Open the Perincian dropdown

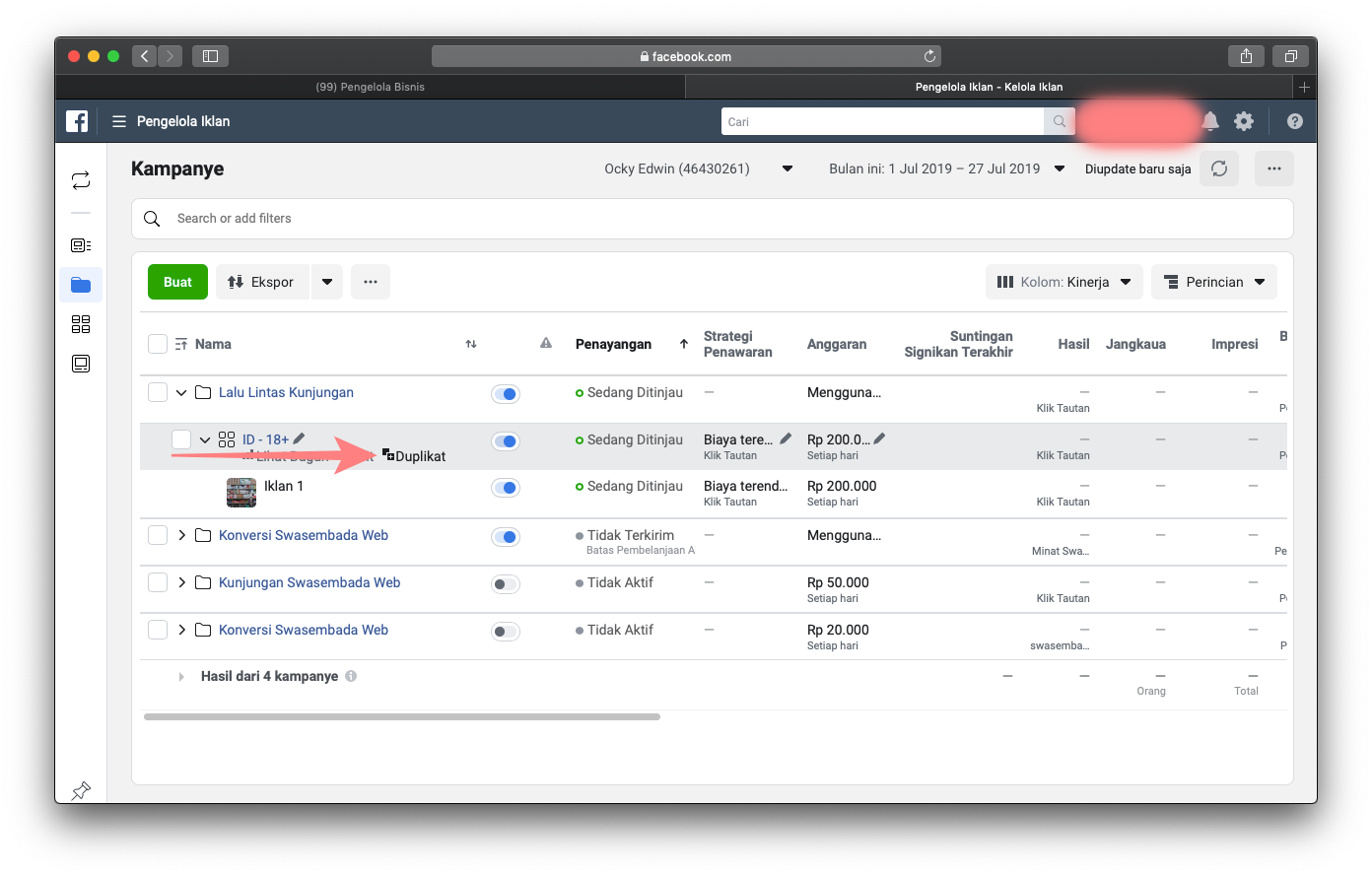(x=1214, y=282)
